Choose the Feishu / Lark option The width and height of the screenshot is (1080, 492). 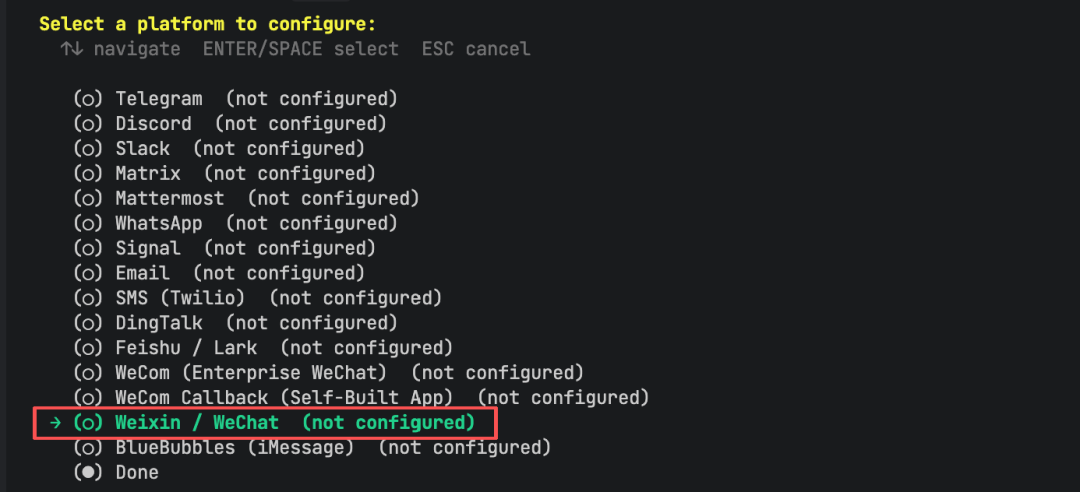pos(263,348)
